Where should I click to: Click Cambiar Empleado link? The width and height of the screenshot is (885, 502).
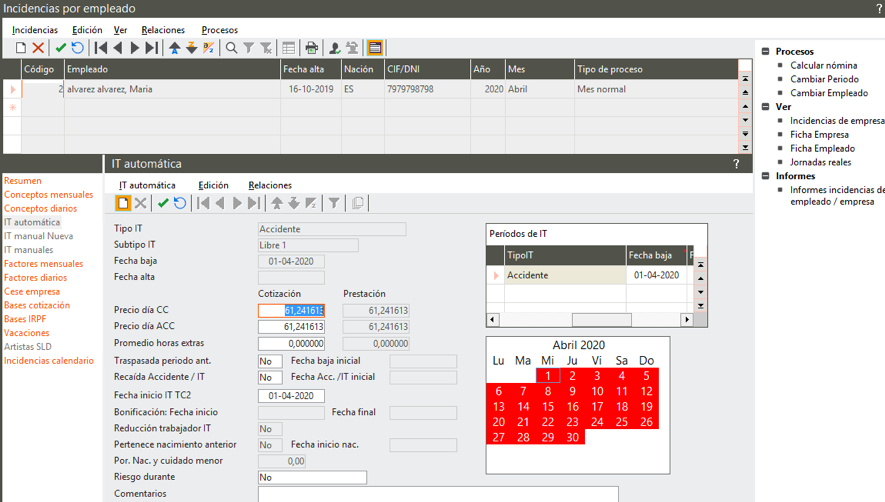click(829, 93)
